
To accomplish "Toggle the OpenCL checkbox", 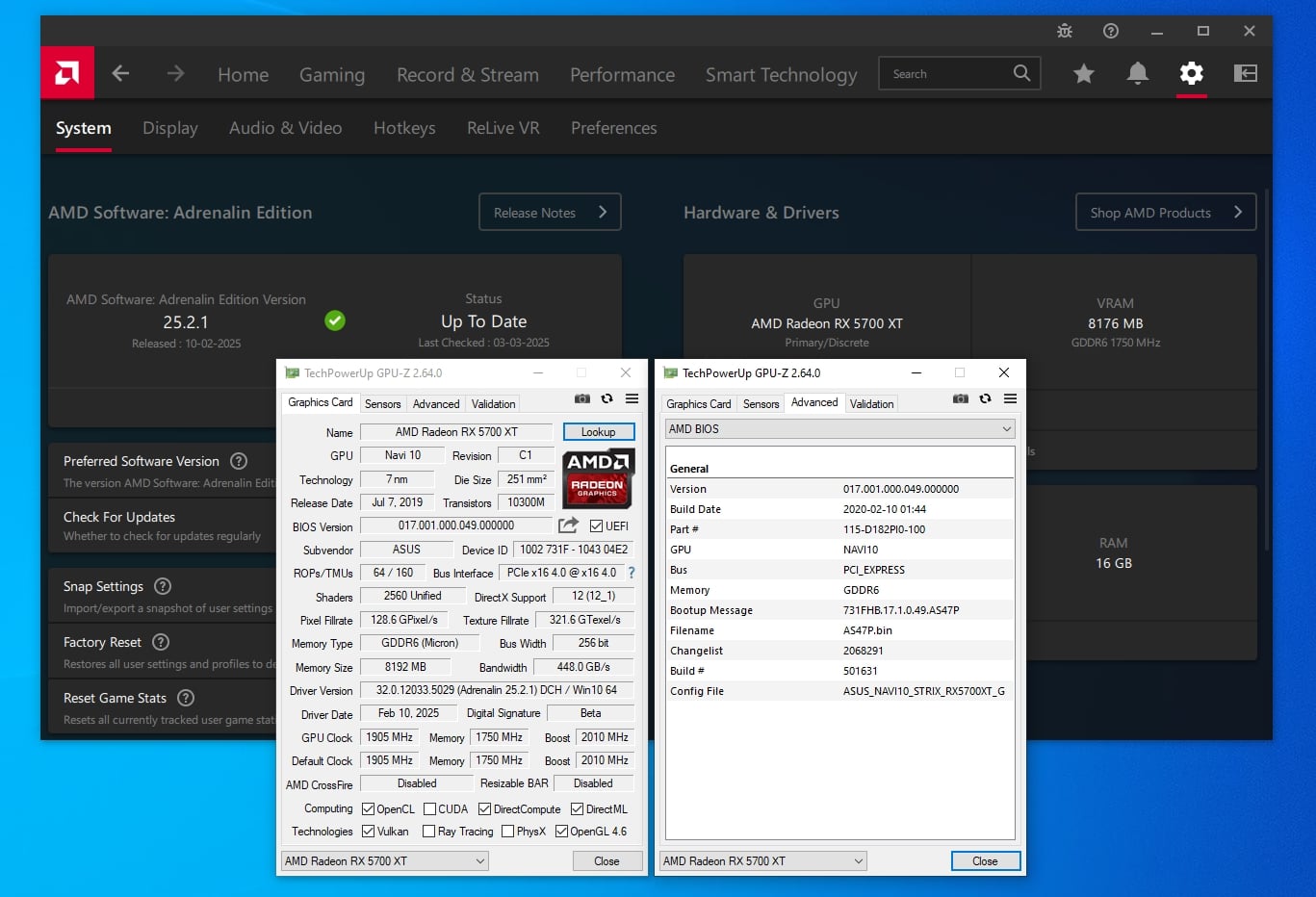I will (x=368, y=808).
